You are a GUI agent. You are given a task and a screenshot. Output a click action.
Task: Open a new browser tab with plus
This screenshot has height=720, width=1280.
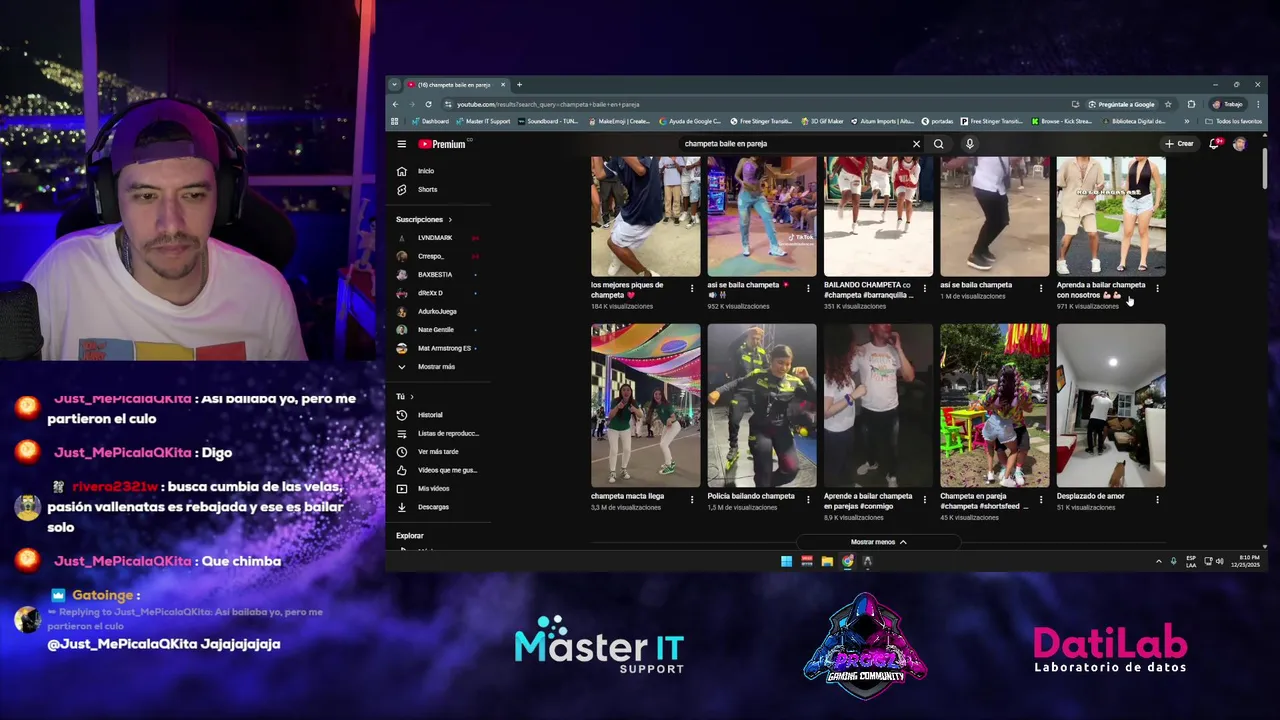519,85
